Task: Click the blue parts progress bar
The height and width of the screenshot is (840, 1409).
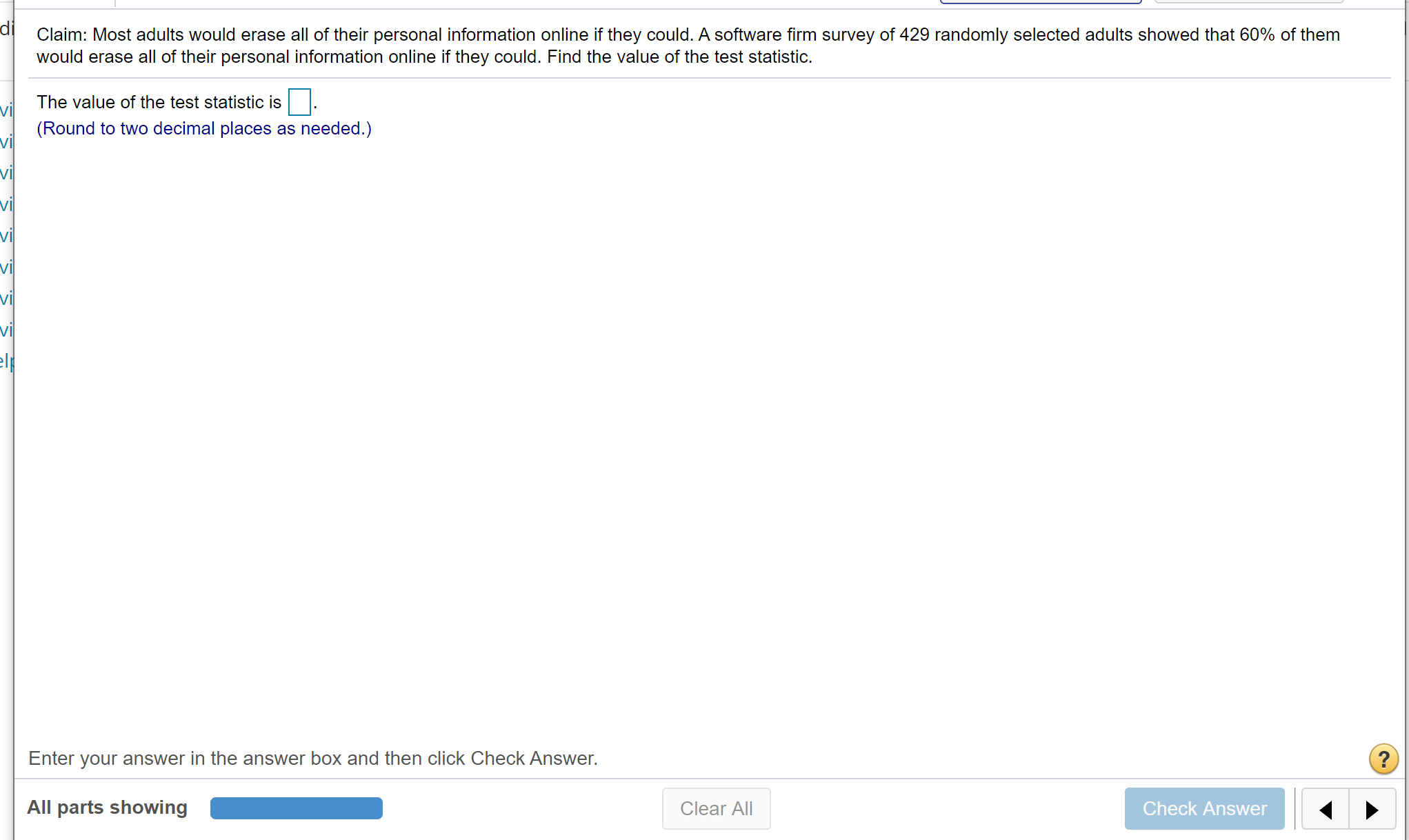Action: (296, 808)
